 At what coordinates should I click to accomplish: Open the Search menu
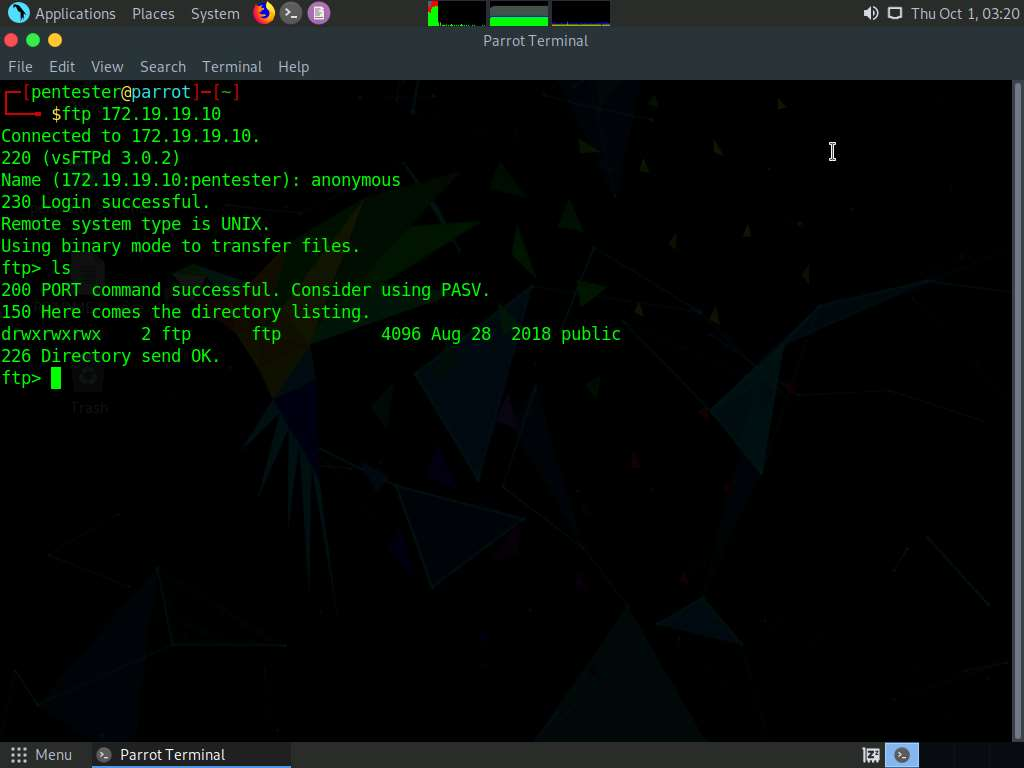163,67
